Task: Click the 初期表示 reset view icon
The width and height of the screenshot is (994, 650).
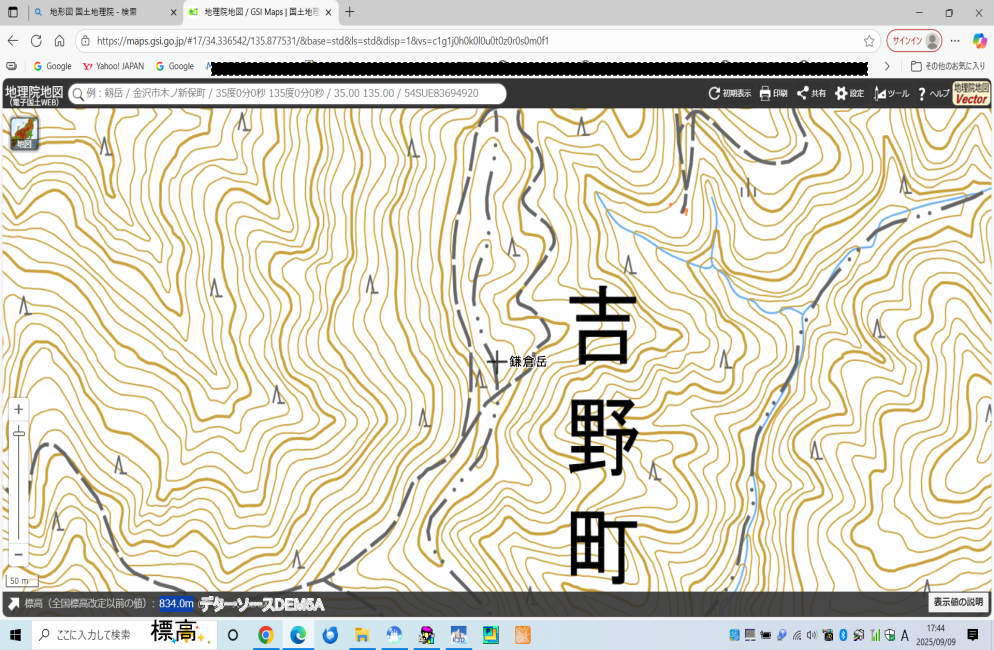Action: [x=729, y=93]
